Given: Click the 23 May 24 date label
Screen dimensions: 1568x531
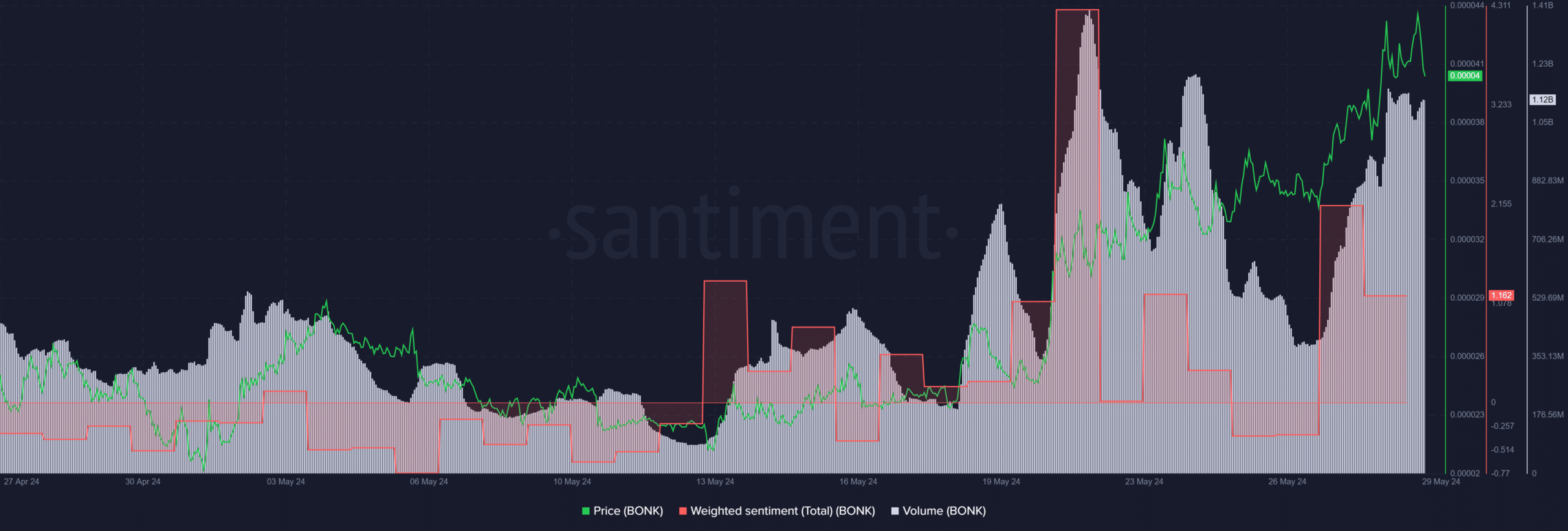Looking at the screenshot, I should coord(1144,481).
